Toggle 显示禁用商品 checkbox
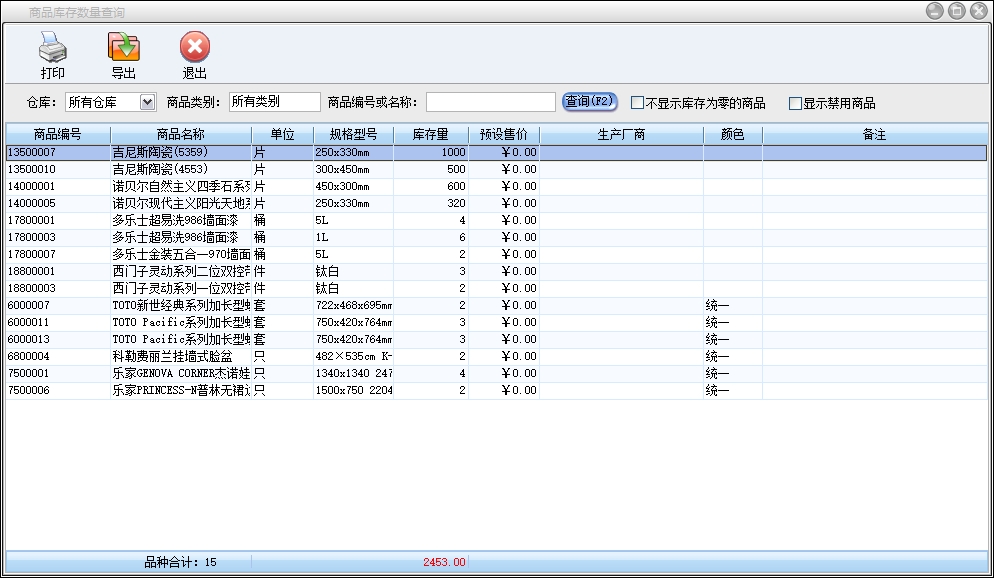The width and height of the screenshot is (994, 578). click(795, 103)
